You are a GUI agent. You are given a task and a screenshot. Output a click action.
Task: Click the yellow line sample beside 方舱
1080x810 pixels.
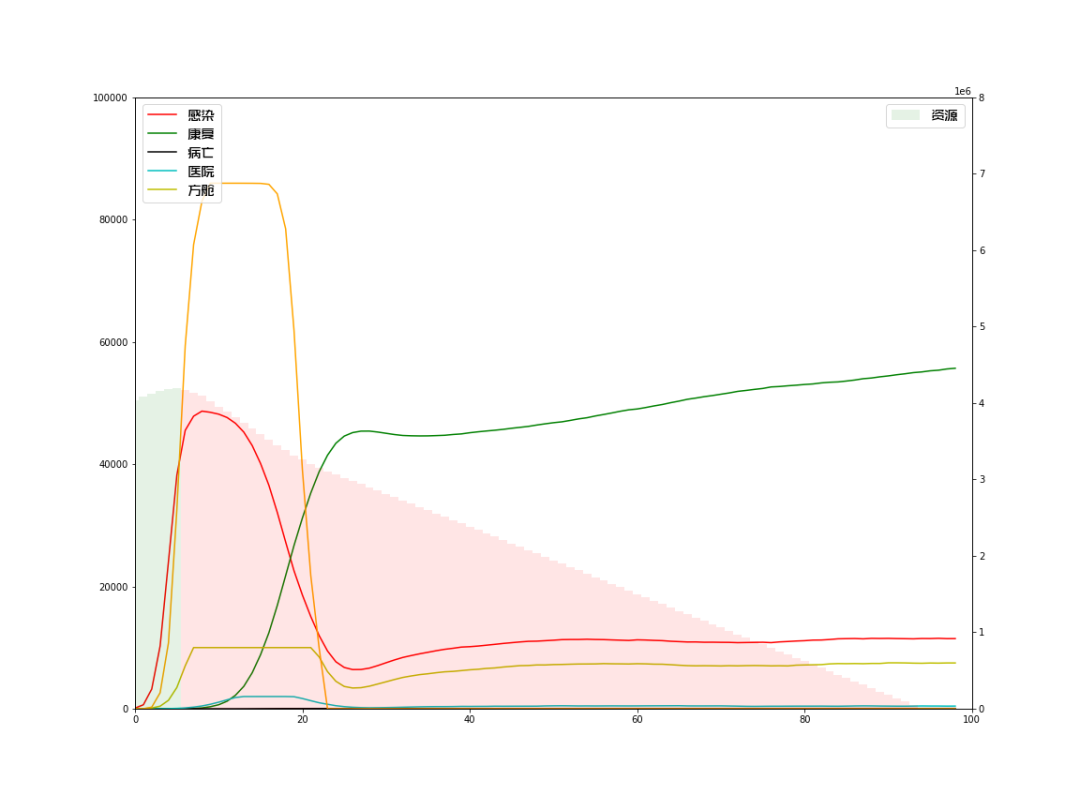[x=163, y=189]
